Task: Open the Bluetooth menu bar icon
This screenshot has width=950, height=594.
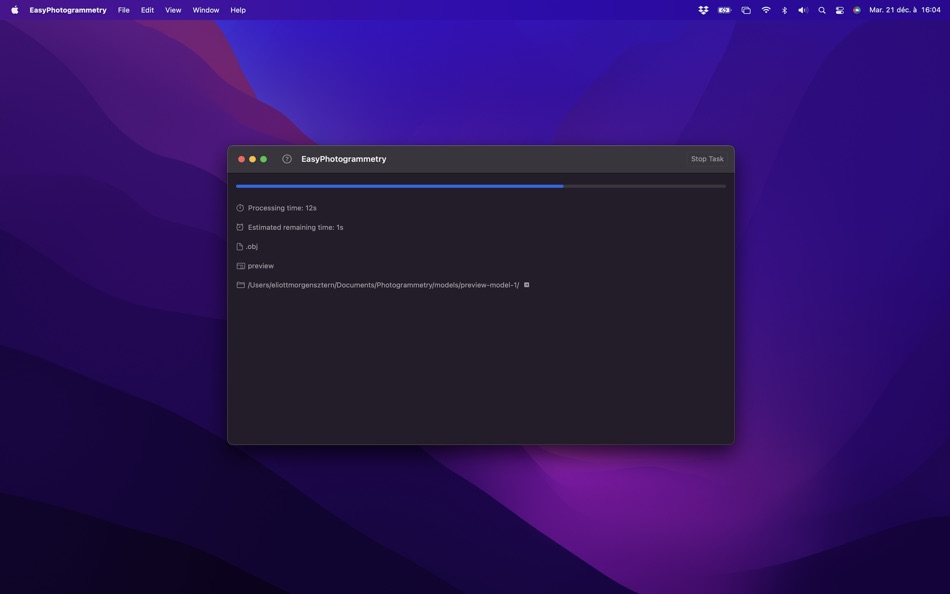Action: tap(784, 10)
